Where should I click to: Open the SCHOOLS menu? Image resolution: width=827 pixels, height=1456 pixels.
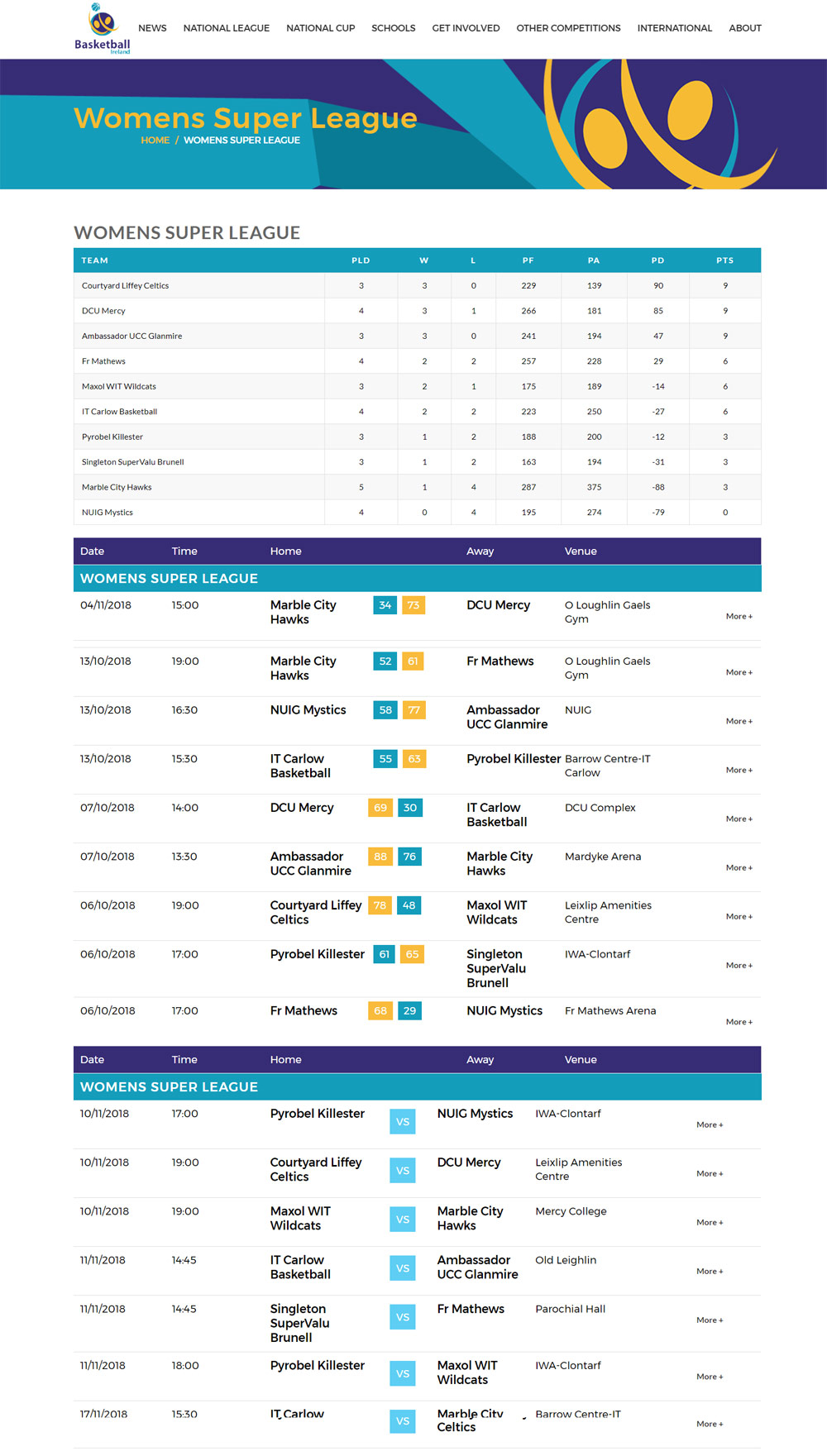point(394,28)
